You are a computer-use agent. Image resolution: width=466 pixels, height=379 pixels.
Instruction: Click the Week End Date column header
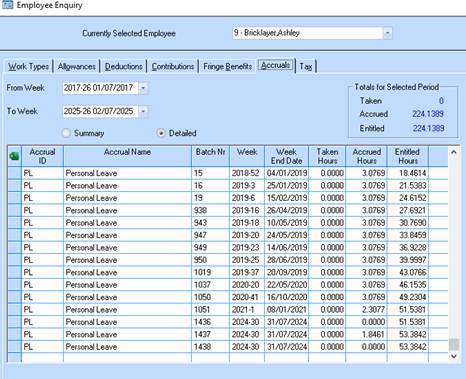[287, 156]
